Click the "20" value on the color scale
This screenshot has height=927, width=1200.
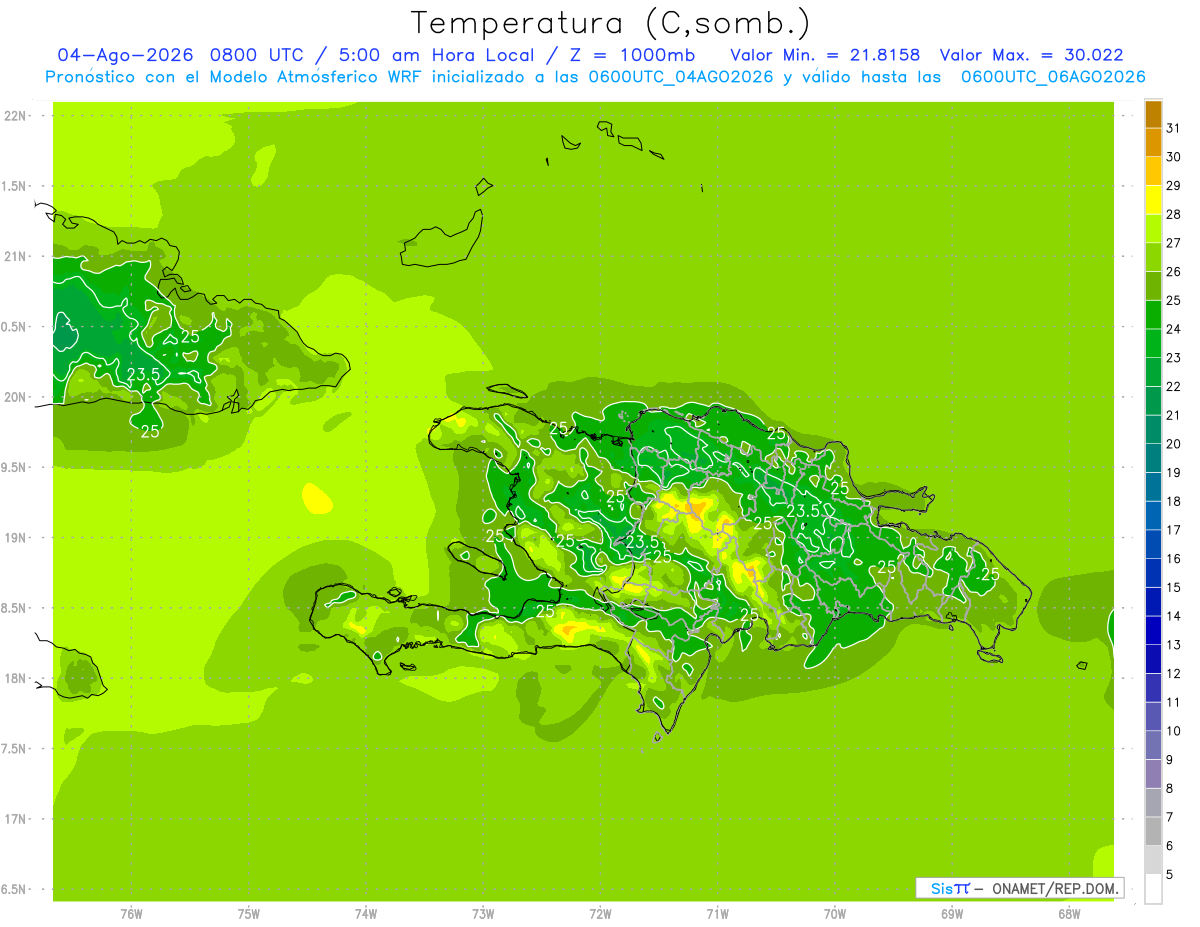[x=1174, y=444]
